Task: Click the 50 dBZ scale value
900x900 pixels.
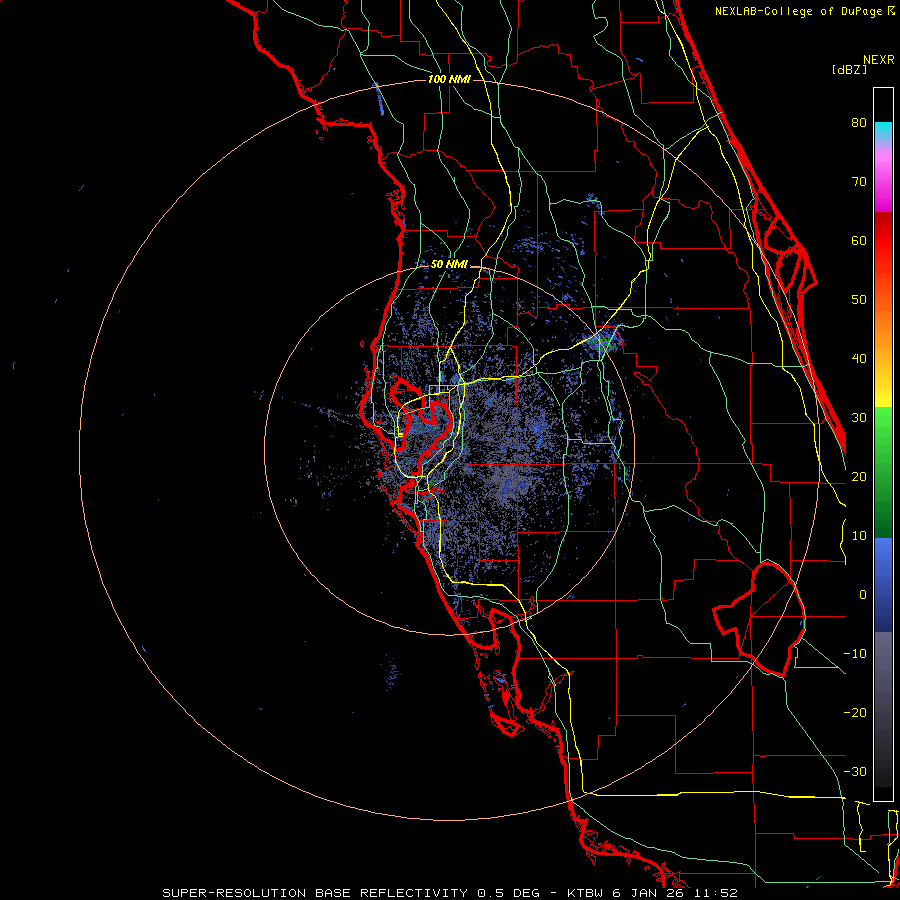Action: [x=859, y=300]
